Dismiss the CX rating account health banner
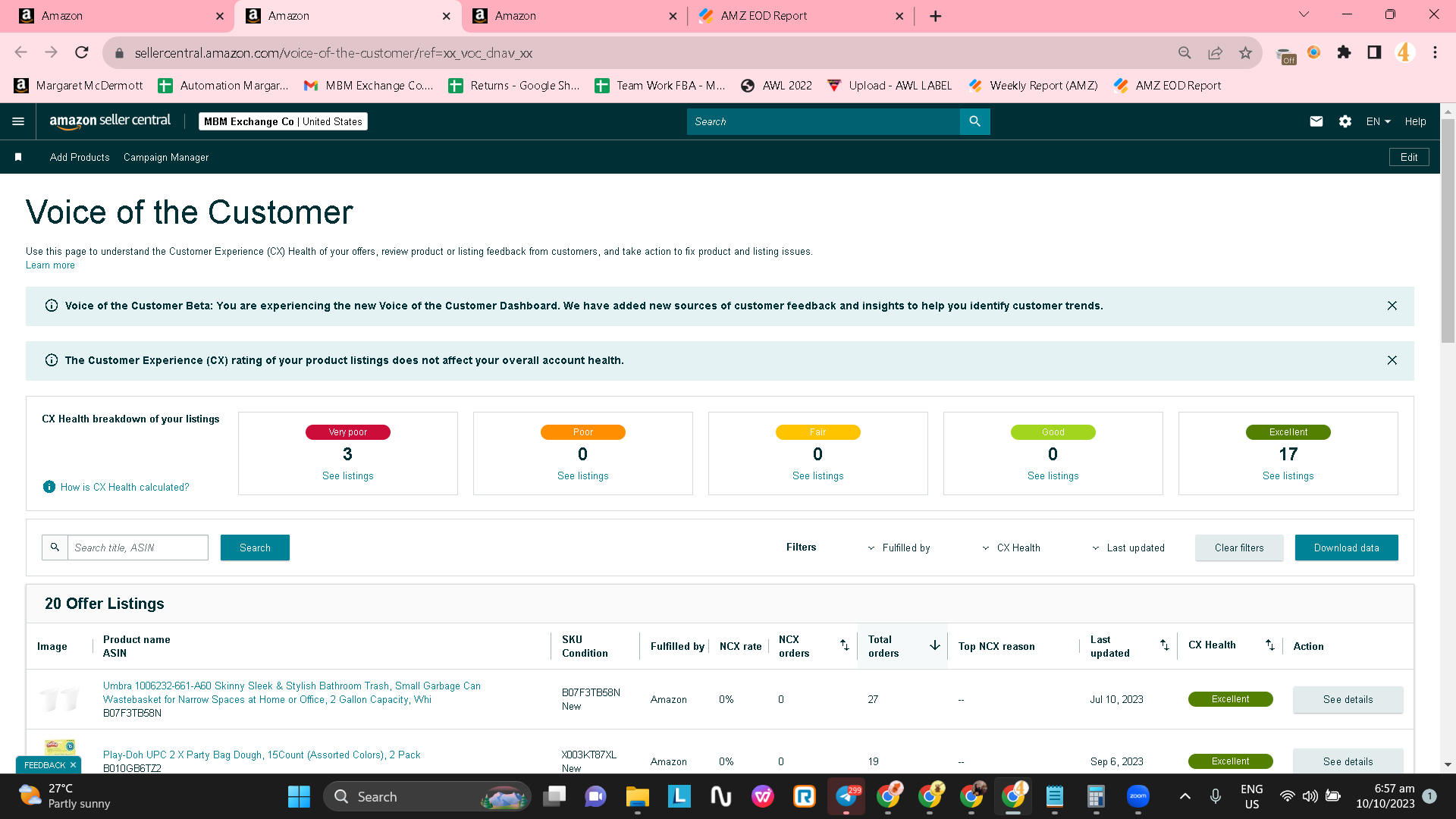 pos(1392,360)
